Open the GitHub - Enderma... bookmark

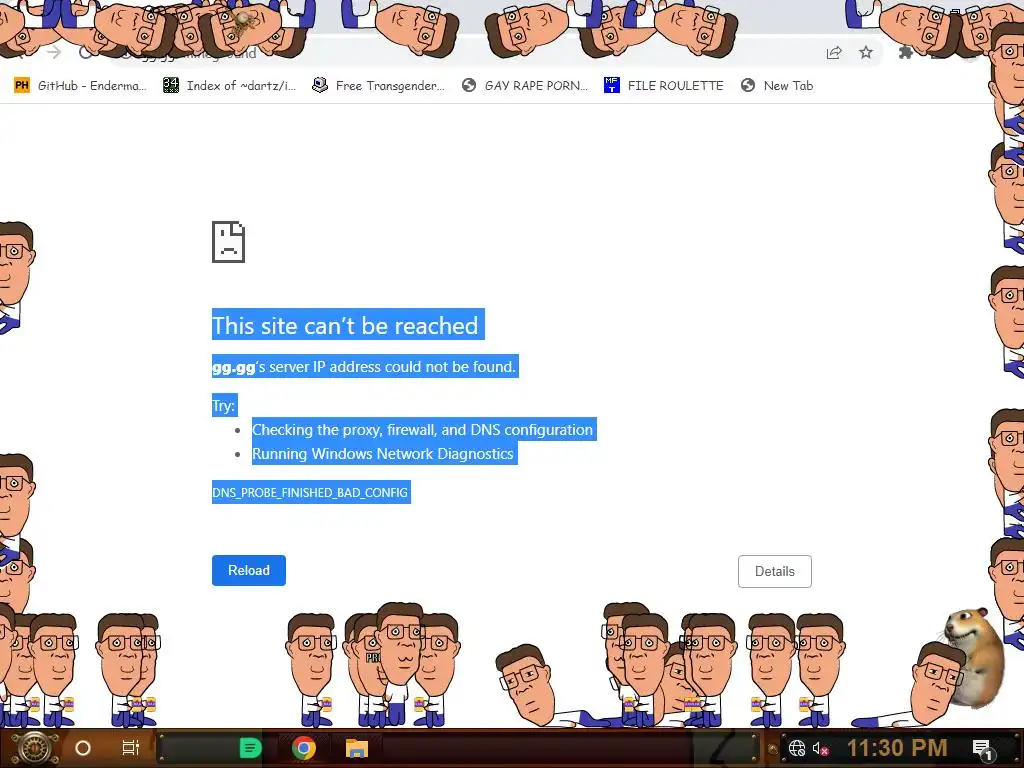click(x=80, y=86)
